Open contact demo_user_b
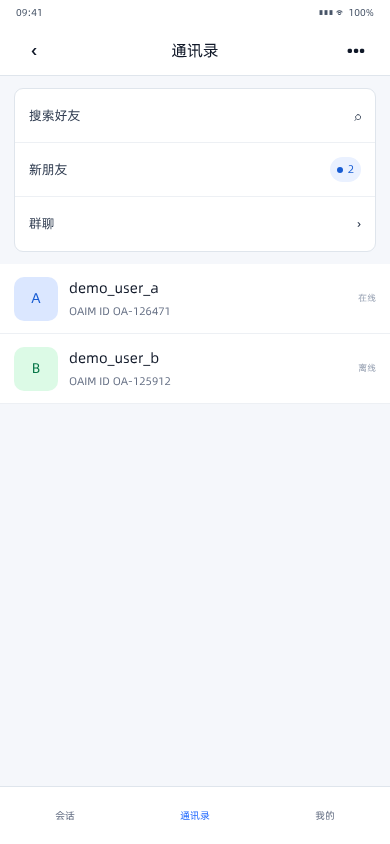The height and width of the screenshot is (844, 390). point(195,369)
